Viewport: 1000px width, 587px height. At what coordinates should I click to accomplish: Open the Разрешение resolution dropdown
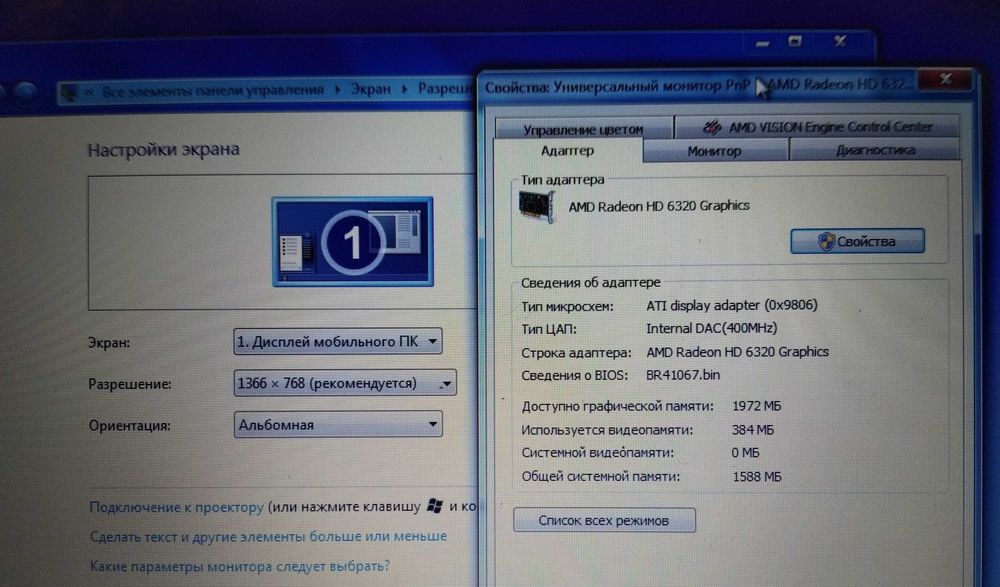point(344,383)
